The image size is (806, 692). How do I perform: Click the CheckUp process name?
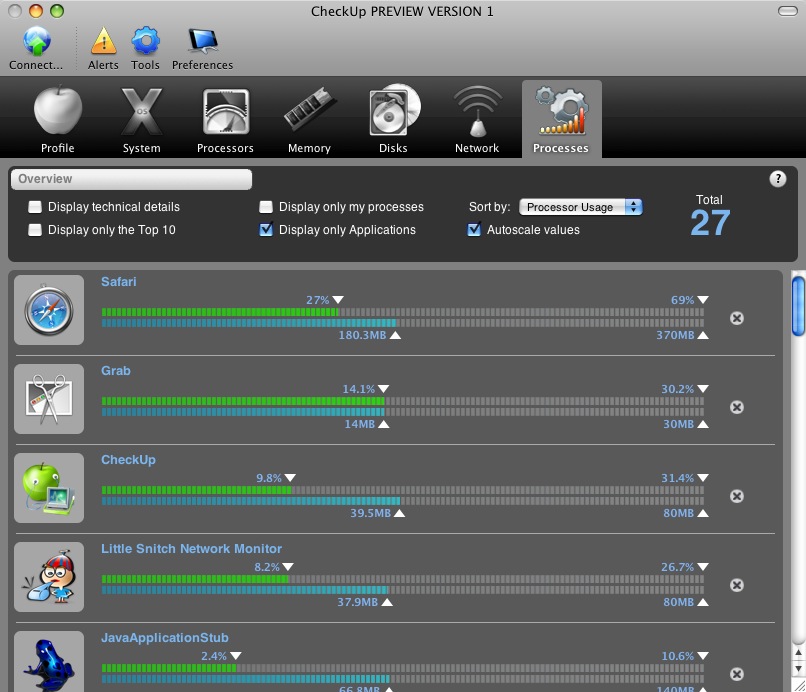pyautogui.click(x=128, y=460)
